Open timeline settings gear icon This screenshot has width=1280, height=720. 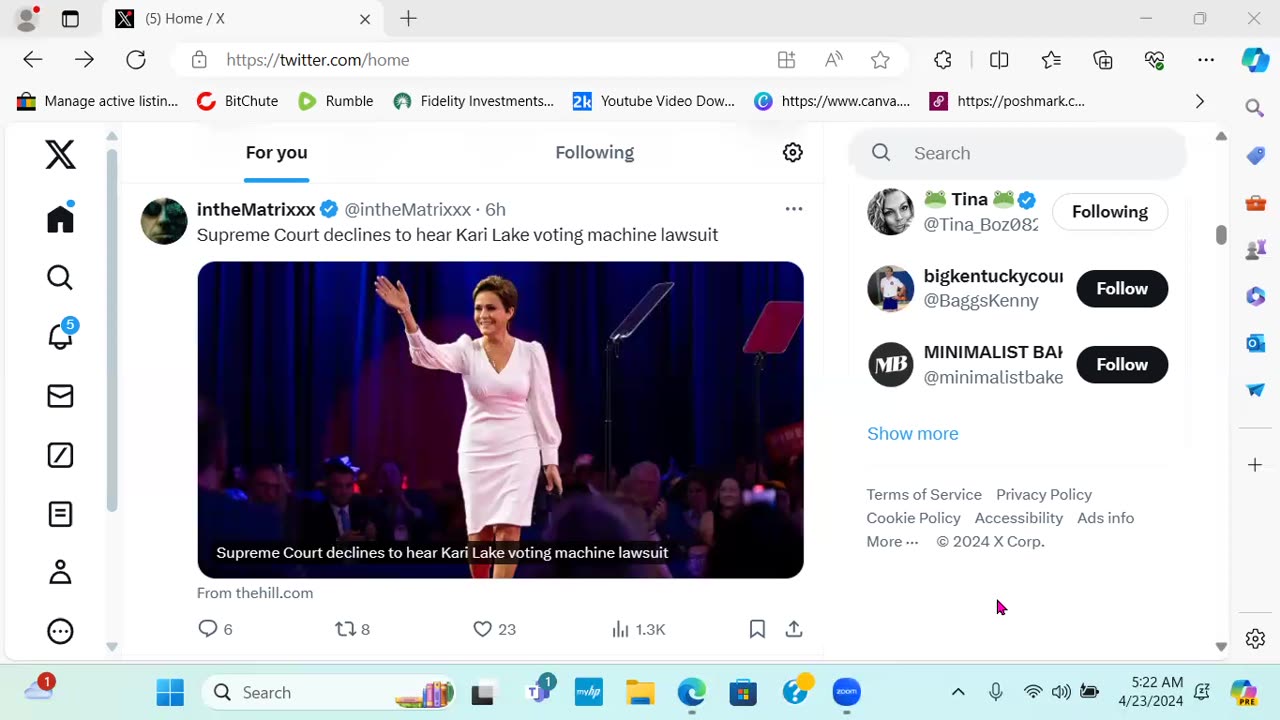(x=793, y=152)
